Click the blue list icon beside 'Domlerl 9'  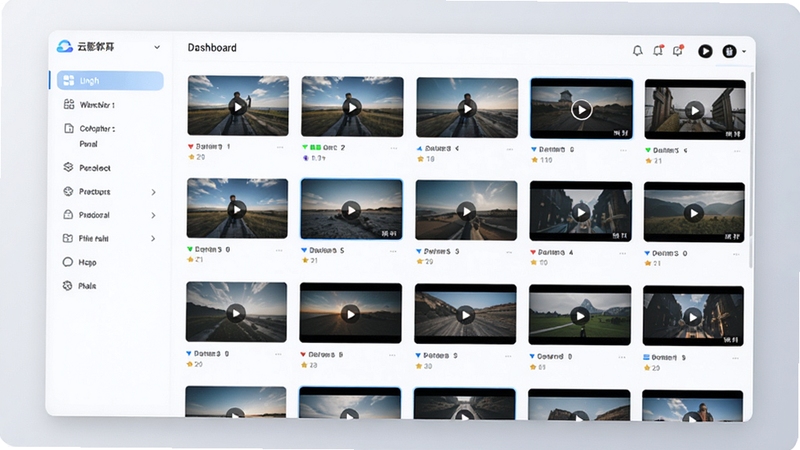(x=646, y=358)
